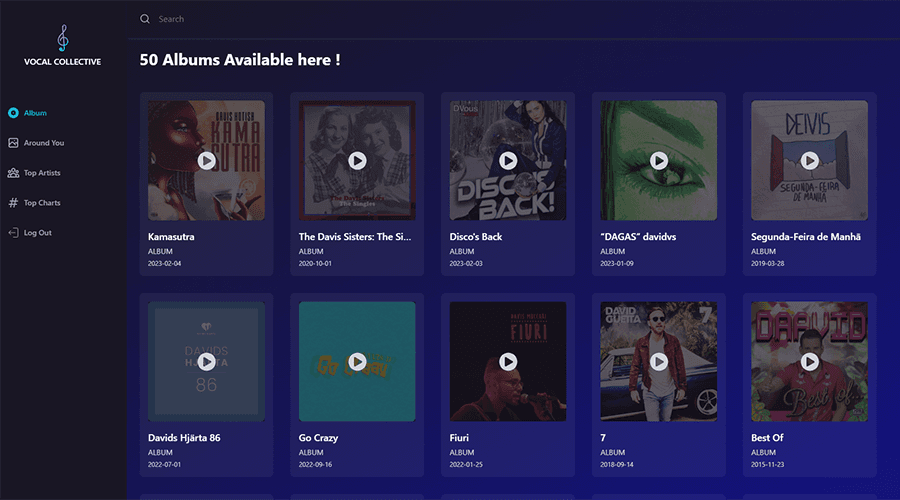Screen dimensions: 900x500
Task: Click the date 2023-01-09
Action: pyautogui.click(x=617, y=263)
